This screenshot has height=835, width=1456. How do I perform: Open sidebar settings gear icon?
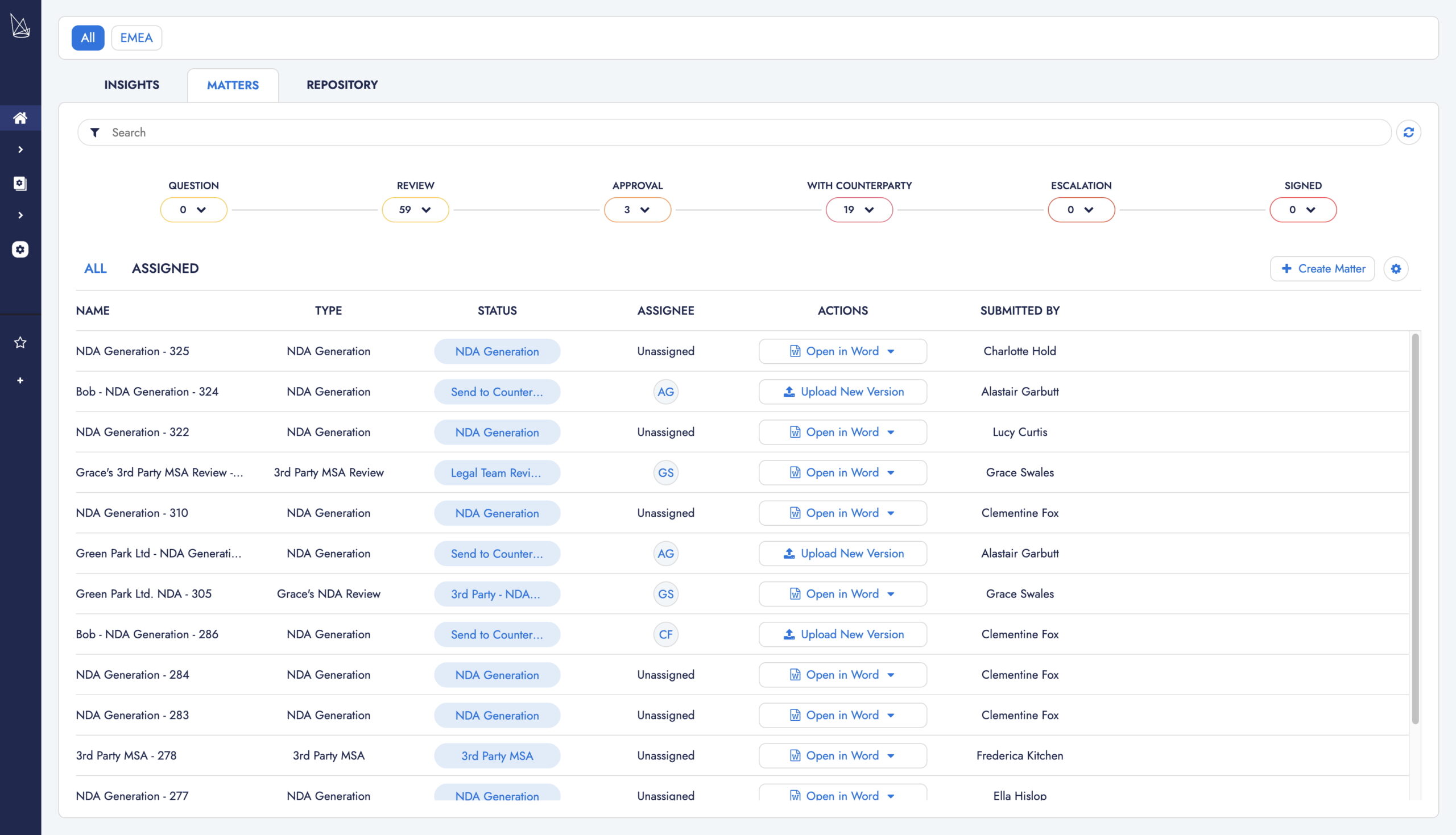20,250
